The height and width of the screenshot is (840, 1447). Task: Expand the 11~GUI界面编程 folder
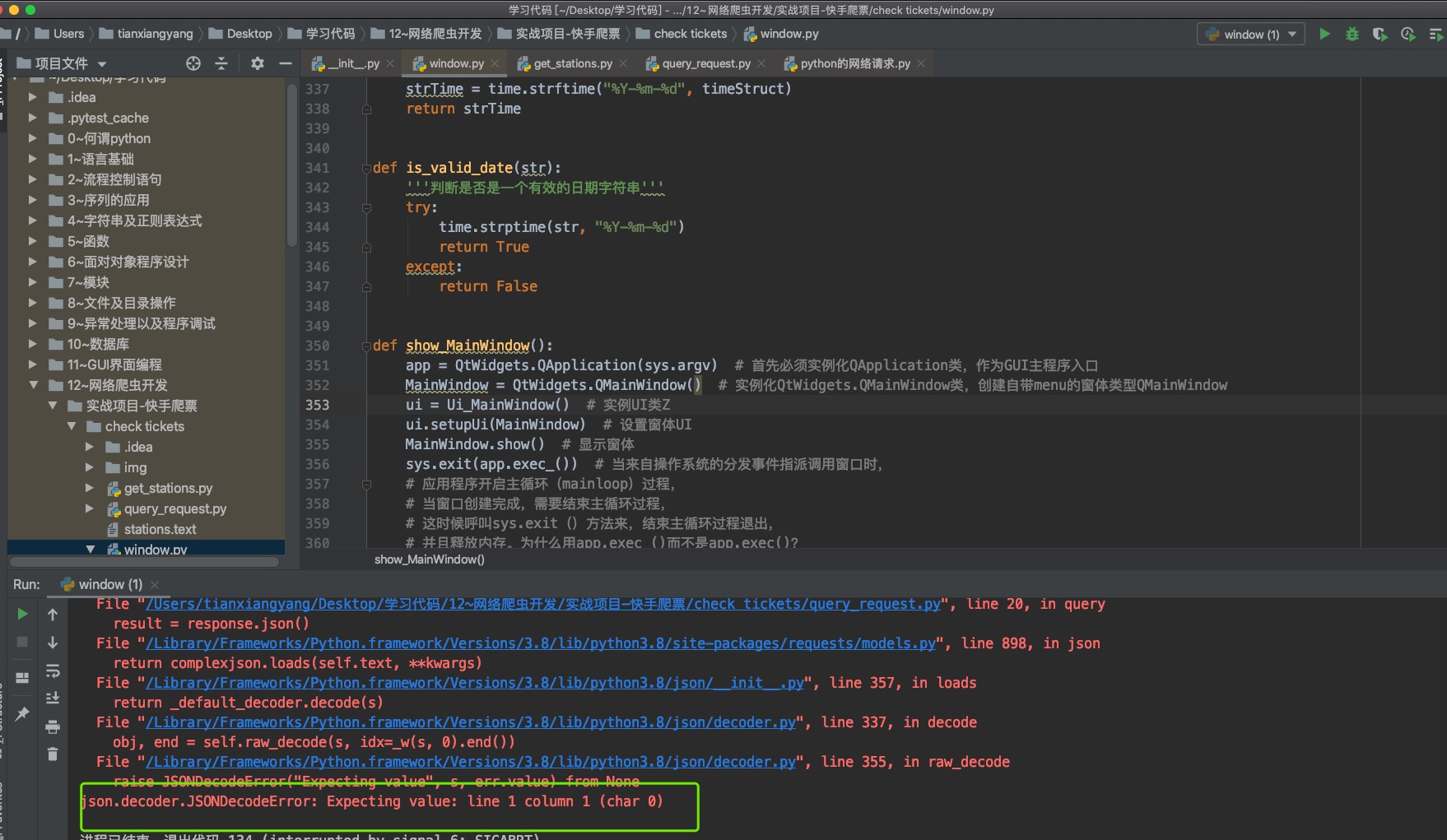point(33,364)
